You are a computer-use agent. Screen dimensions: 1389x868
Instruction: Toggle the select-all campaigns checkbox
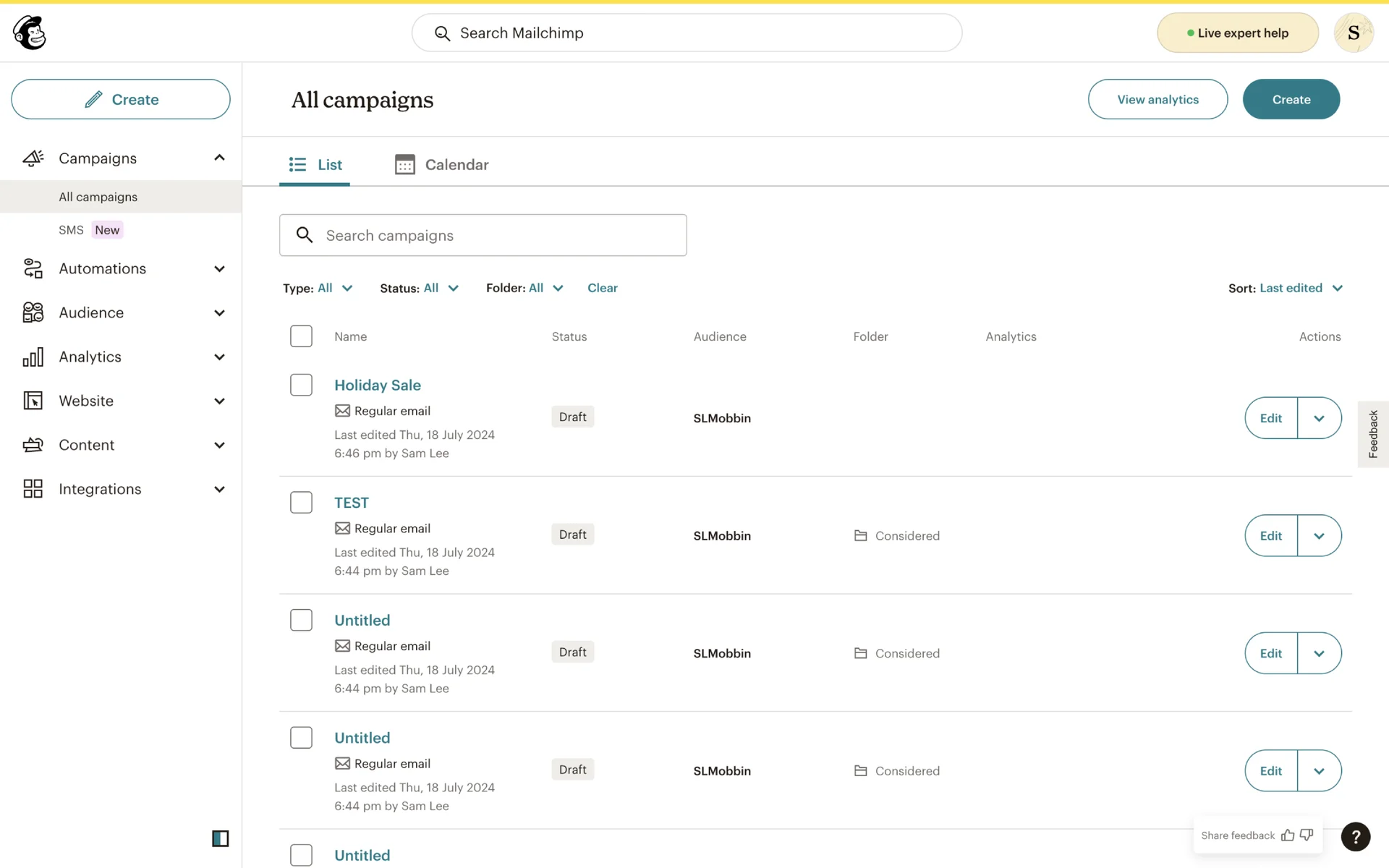tap(301, 336)
